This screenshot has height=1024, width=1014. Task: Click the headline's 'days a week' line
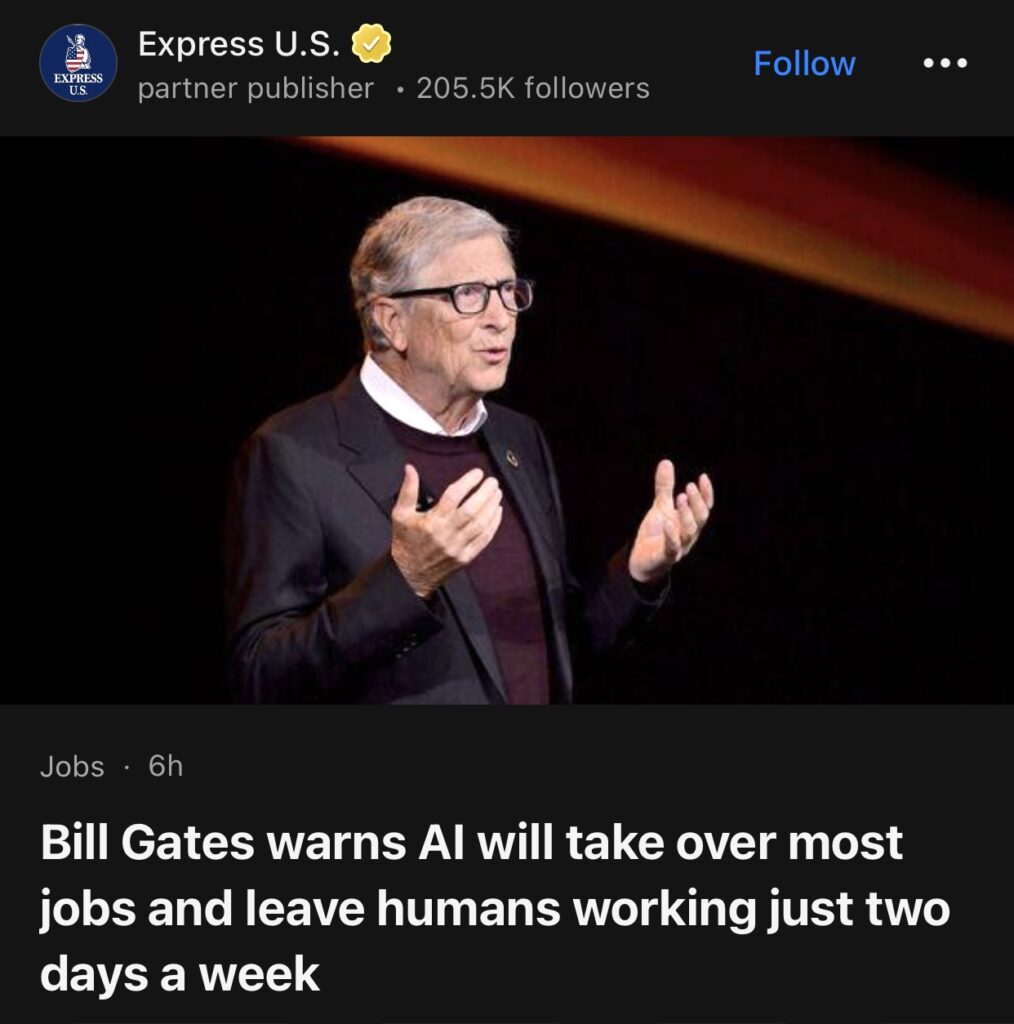coord(180,974)
